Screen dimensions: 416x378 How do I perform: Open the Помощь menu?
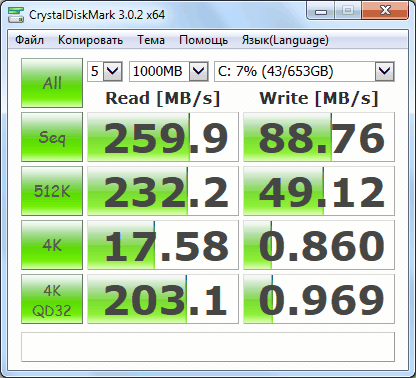pyautogui.click(x=203, y=40)
